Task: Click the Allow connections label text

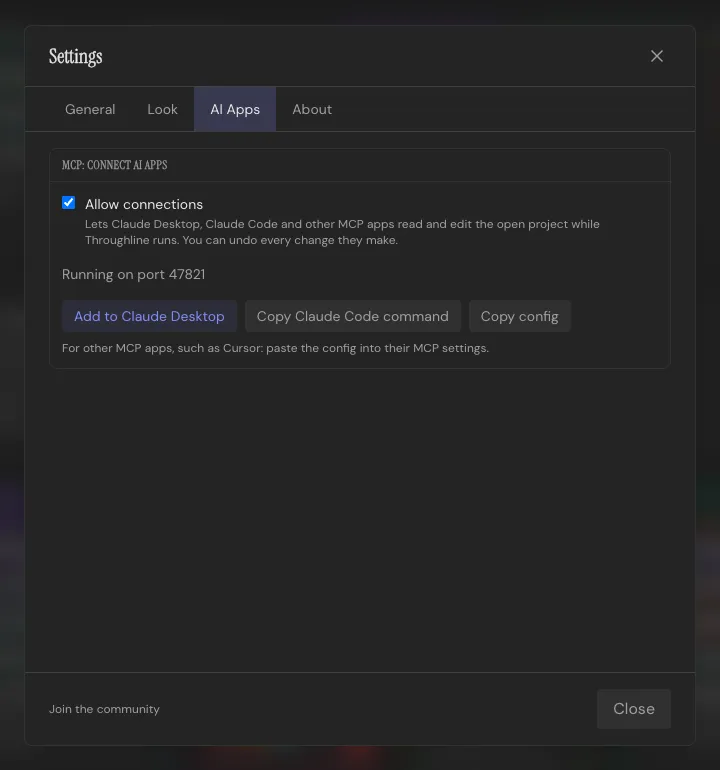Action: tap(144, 204)
